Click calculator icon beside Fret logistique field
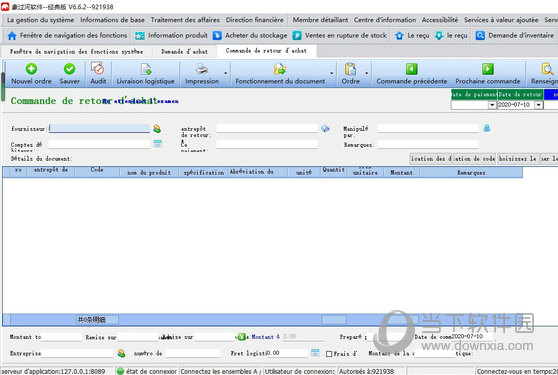The width and height of the screenshot is (558, 375). coord(315,353)
